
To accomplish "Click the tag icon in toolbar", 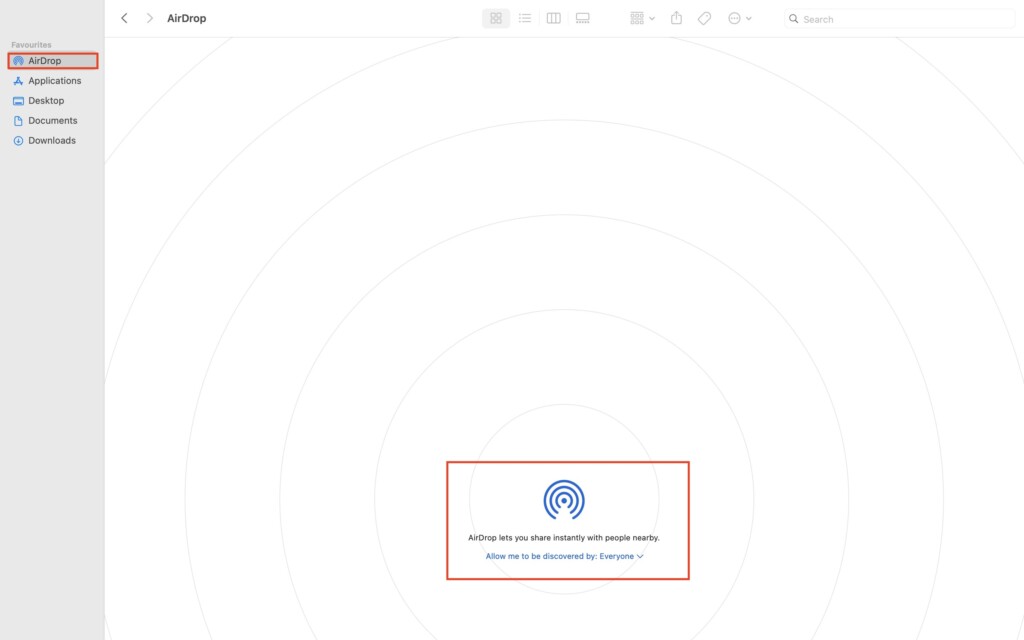I will tap(705, 18).
